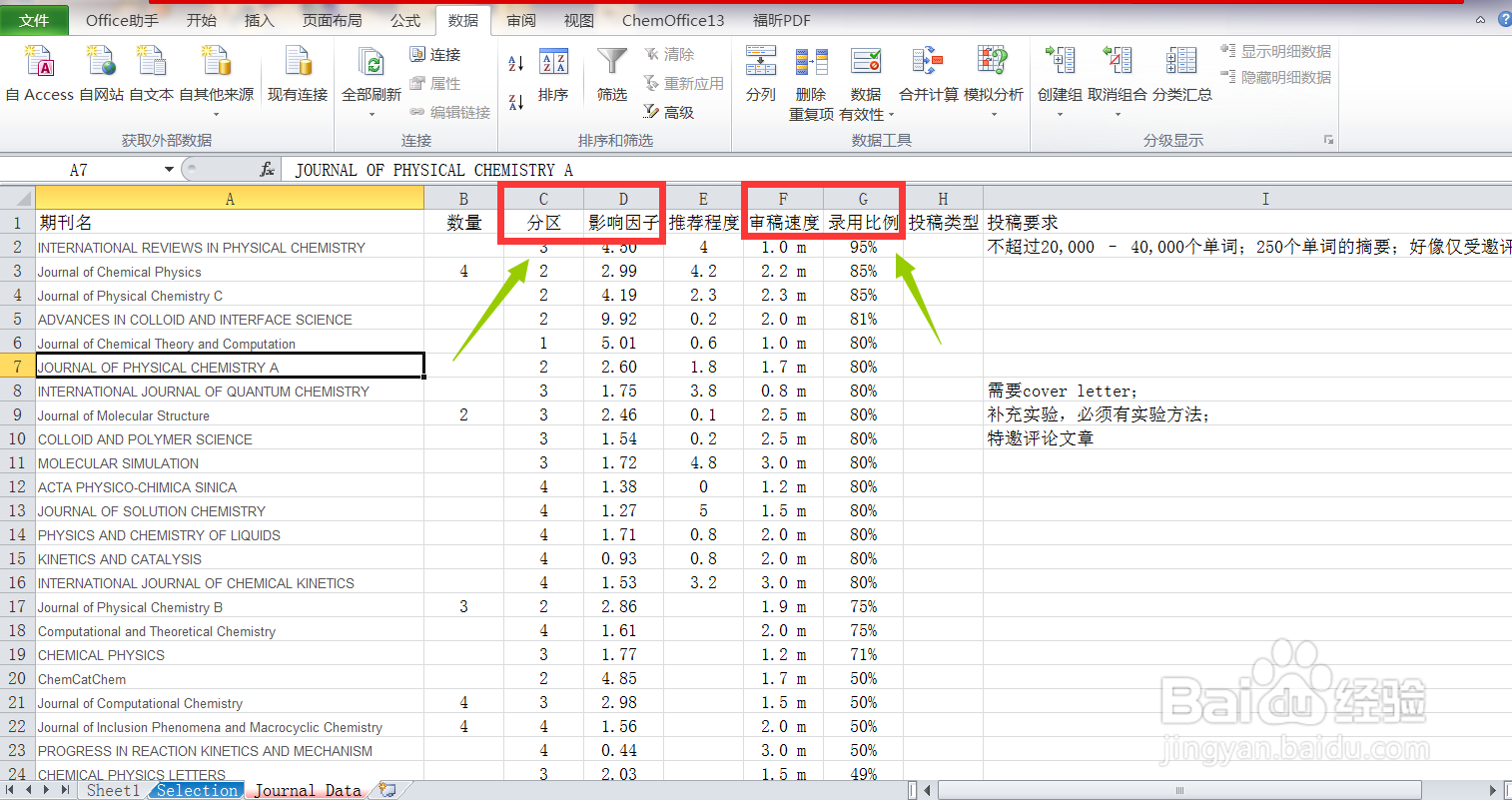Click 隐藏明细数据 hide detail
Viewport: 1512px width, 800px height.
coord(1275,77)
